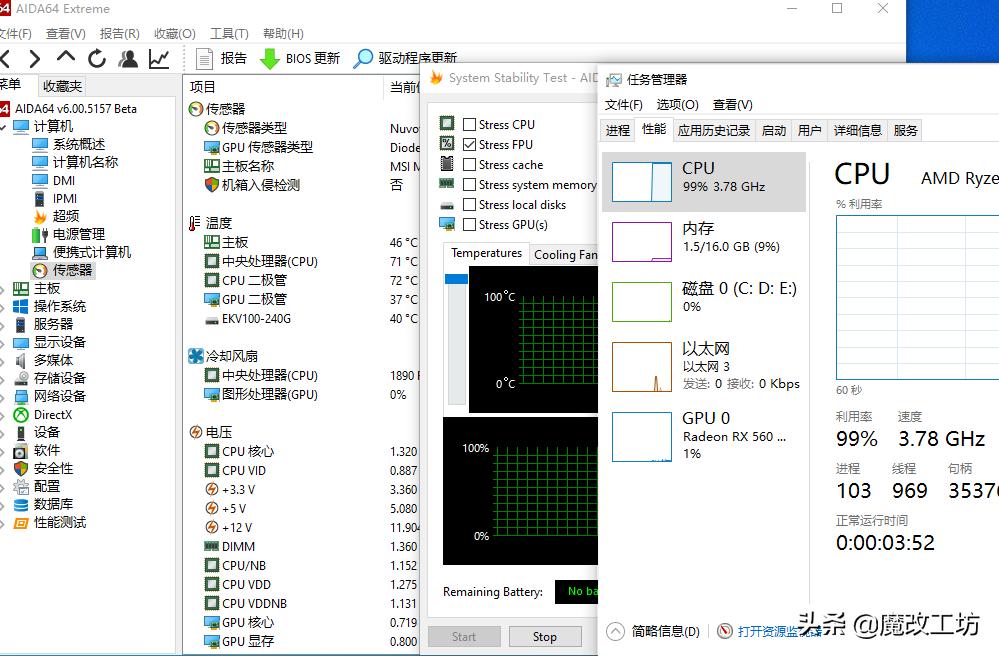Select 传感器 in the left tree
This screenshot has height=656, width=999.
(72, 270)
